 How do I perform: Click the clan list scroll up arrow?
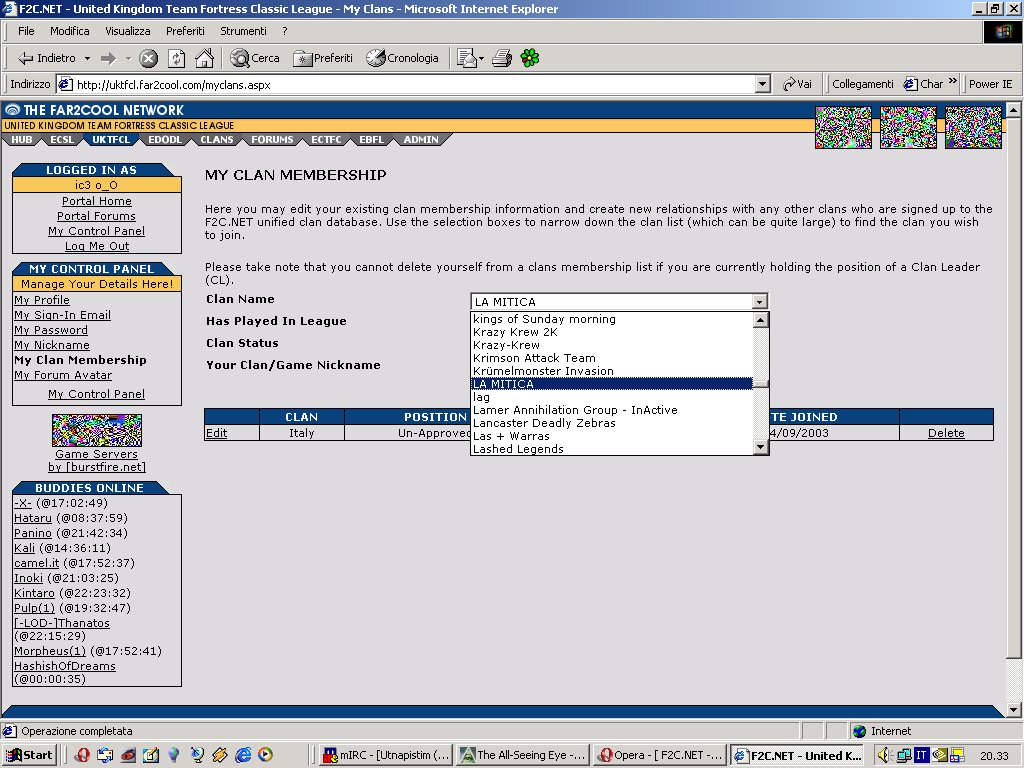[760, 320]
